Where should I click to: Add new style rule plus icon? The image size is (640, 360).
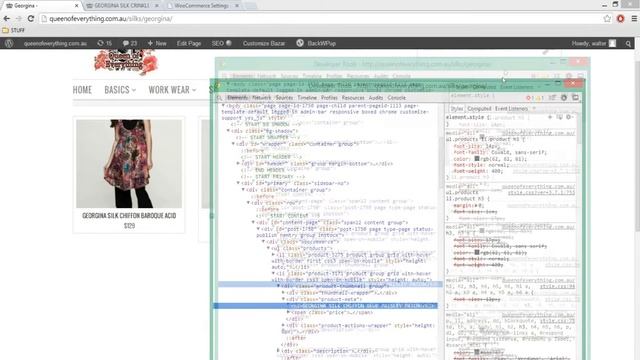550,117
